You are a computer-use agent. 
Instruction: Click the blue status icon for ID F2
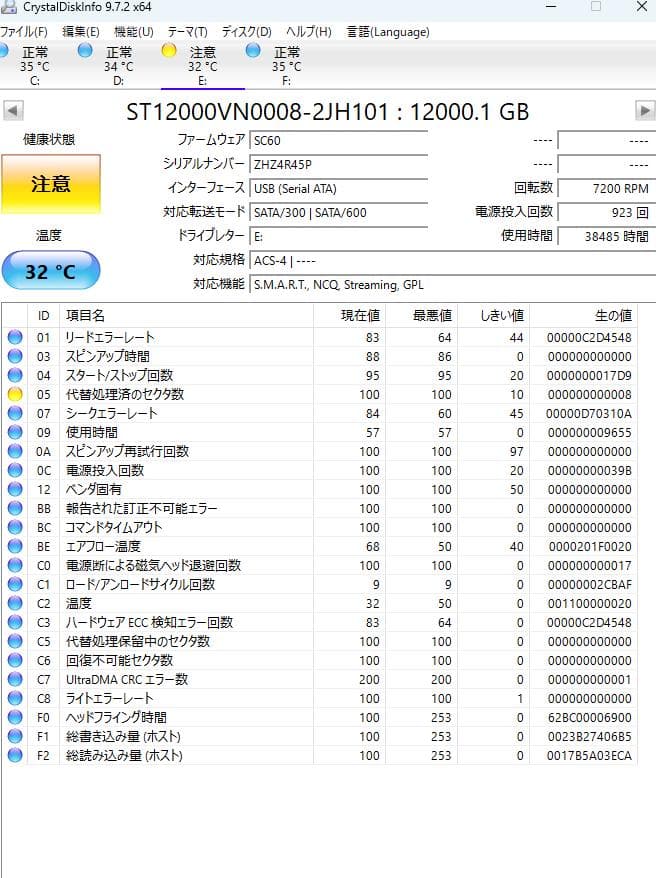click(15, 756)
